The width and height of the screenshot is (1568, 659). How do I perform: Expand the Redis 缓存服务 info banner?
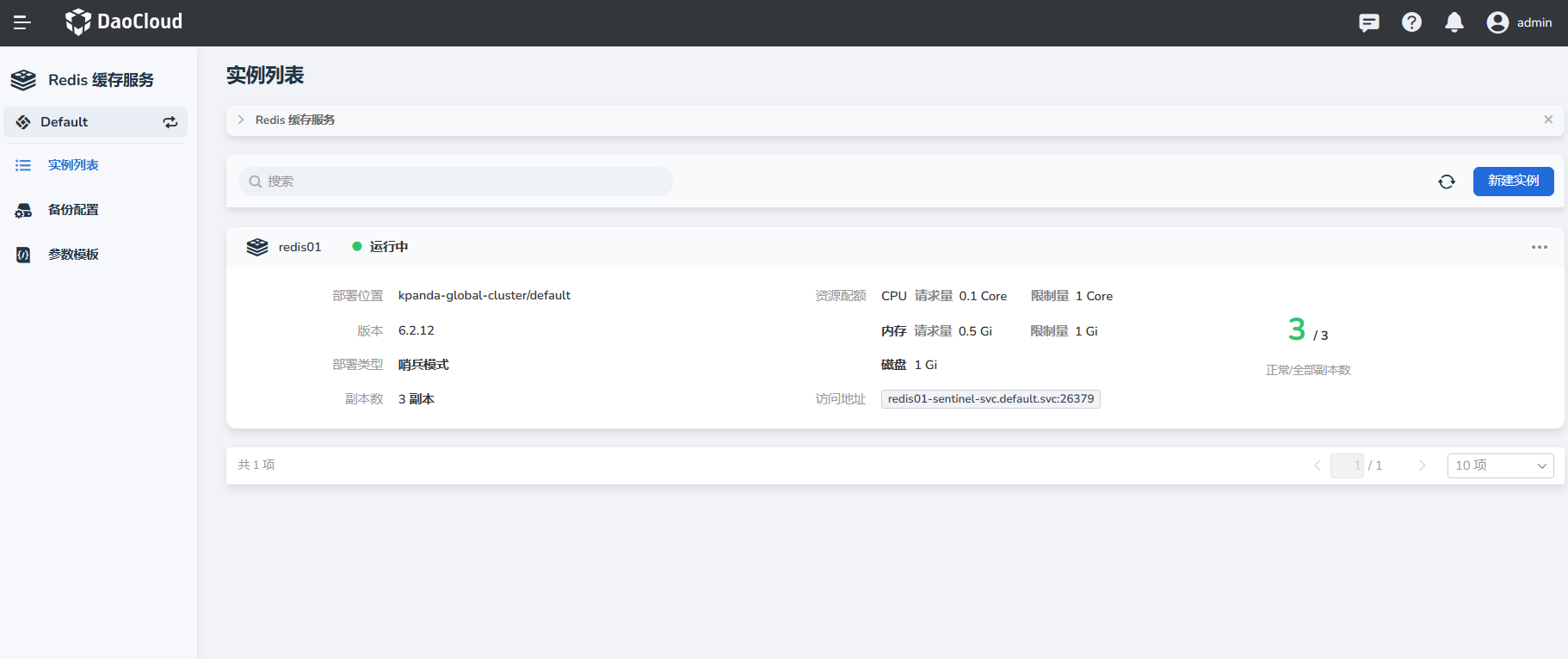(x=241, y=120)
